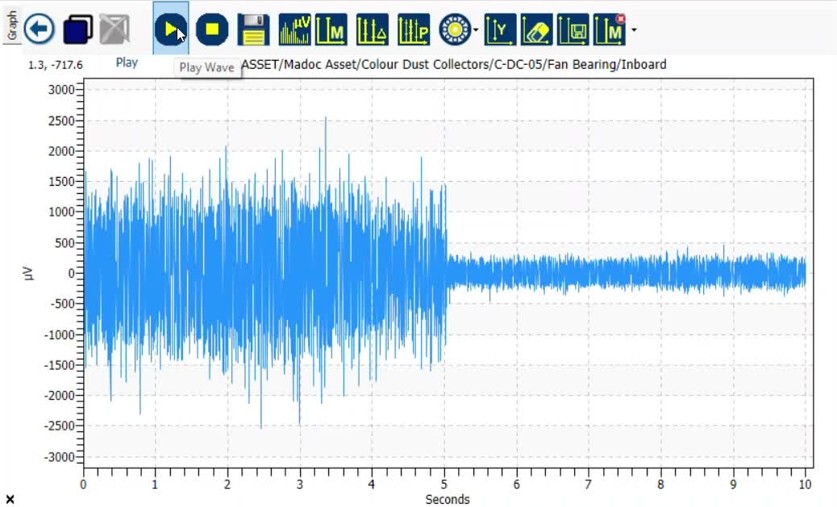Click the Seconds x-axis label
837x507 pixels.
pyautogui.click(x=447, y=499)
